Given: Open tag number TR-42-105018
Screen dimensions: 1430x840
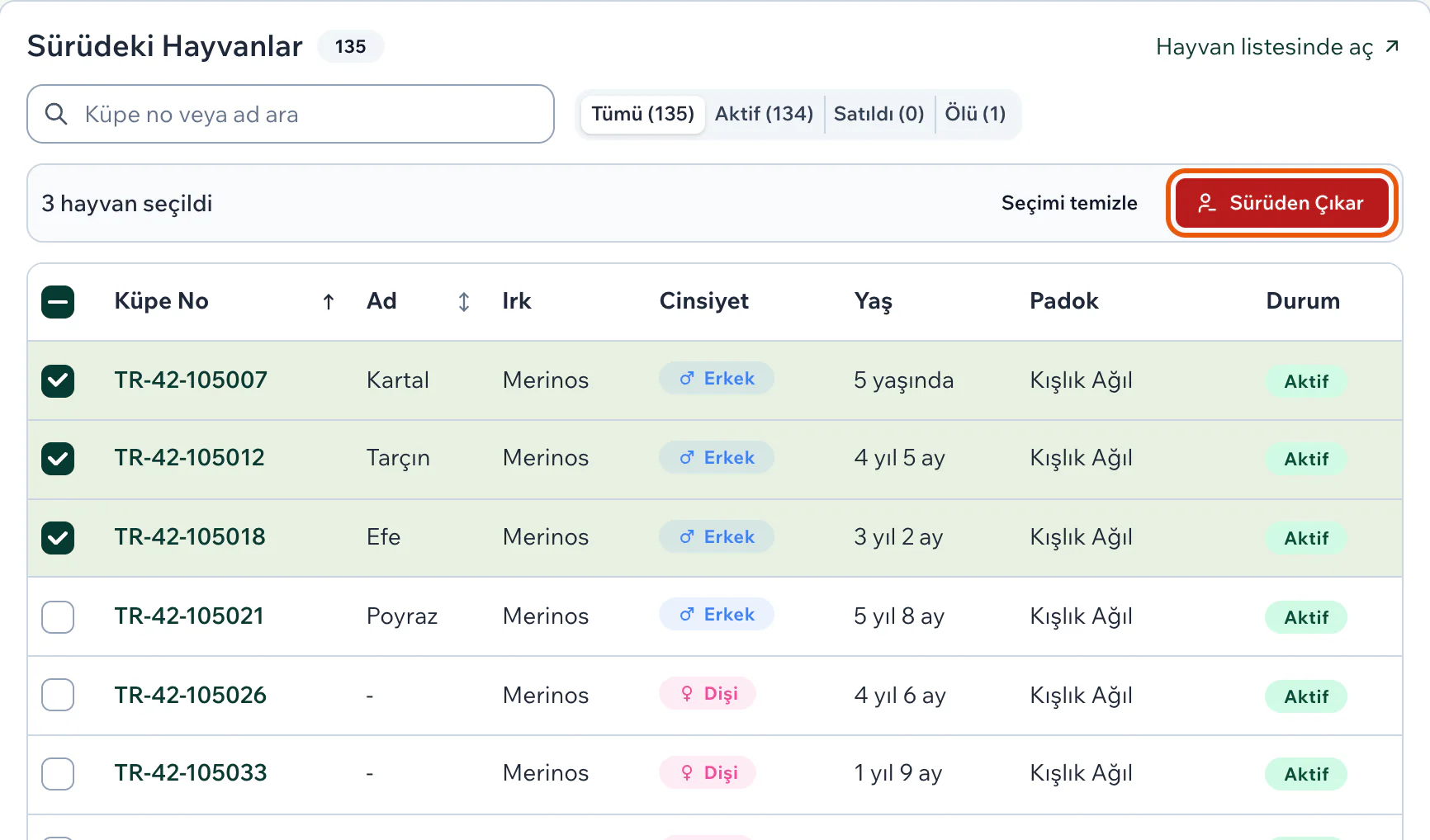Looking at the screenshot, I should [x=190, y=537].
